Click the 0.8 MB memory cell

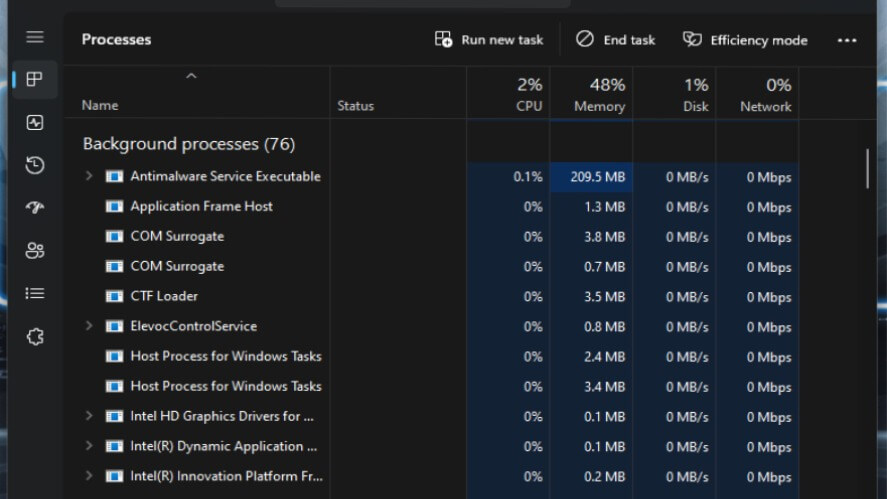click(592, 327)
